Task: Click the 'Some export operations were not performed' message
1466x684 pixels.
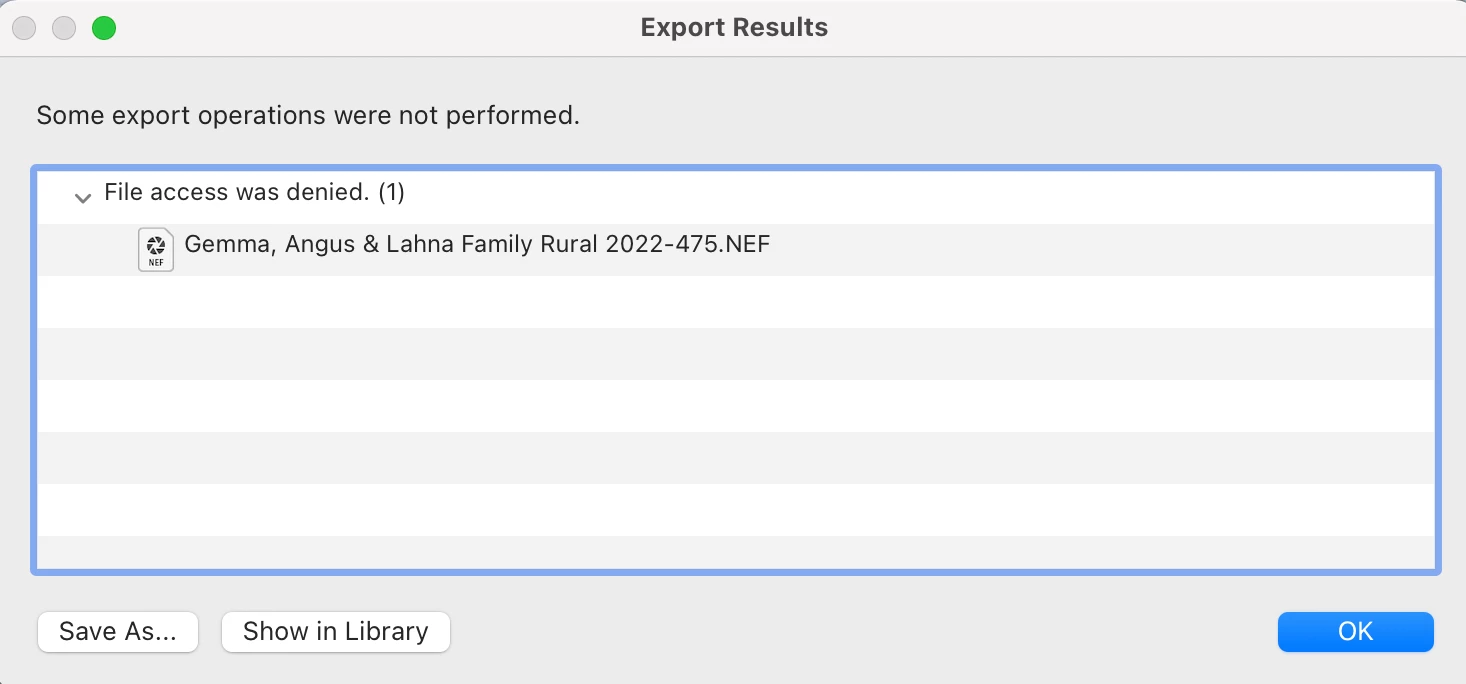Action: 308,115
